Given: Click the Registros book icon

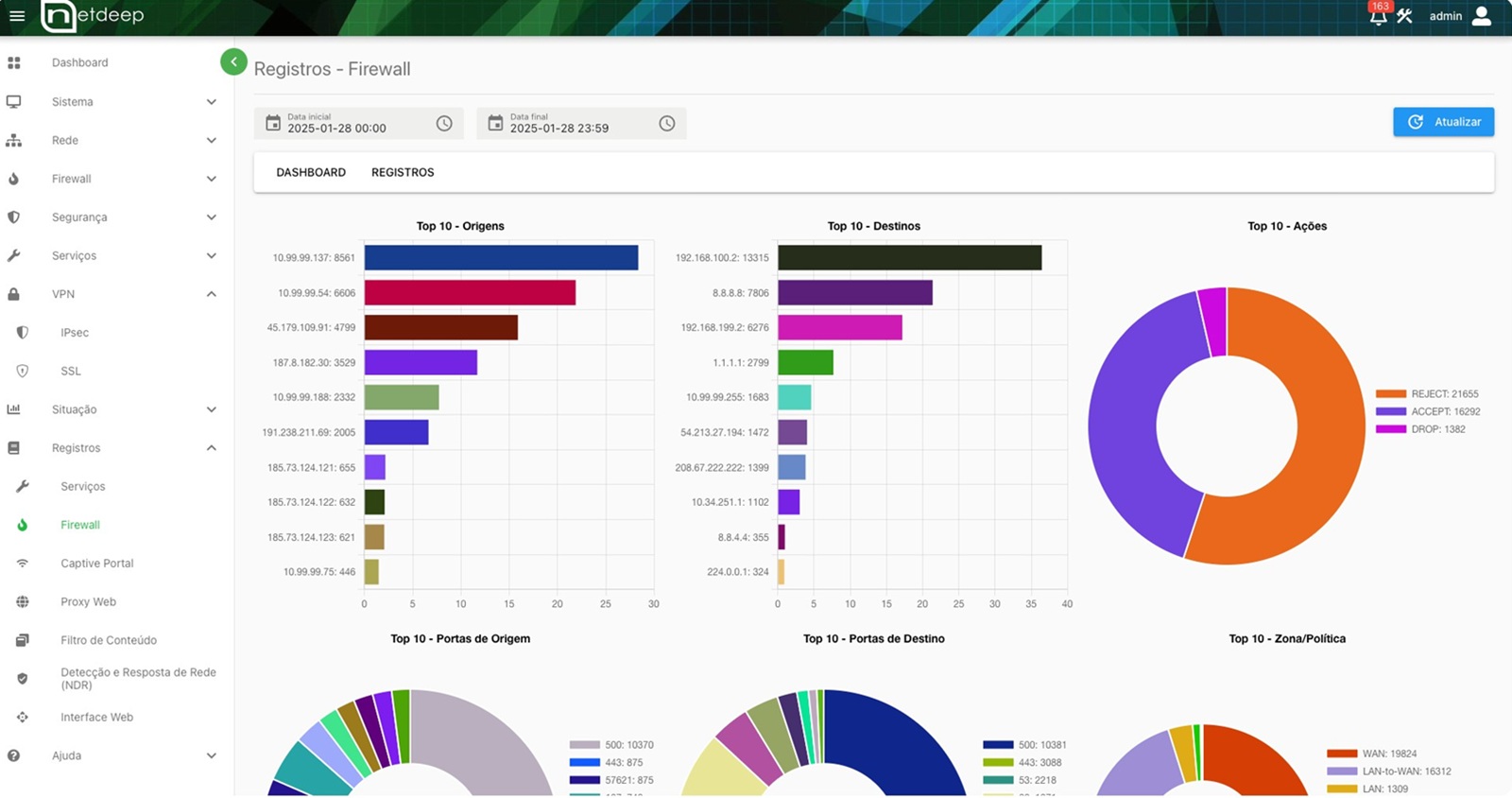Looking at the screenshot, I should [13, 448].
